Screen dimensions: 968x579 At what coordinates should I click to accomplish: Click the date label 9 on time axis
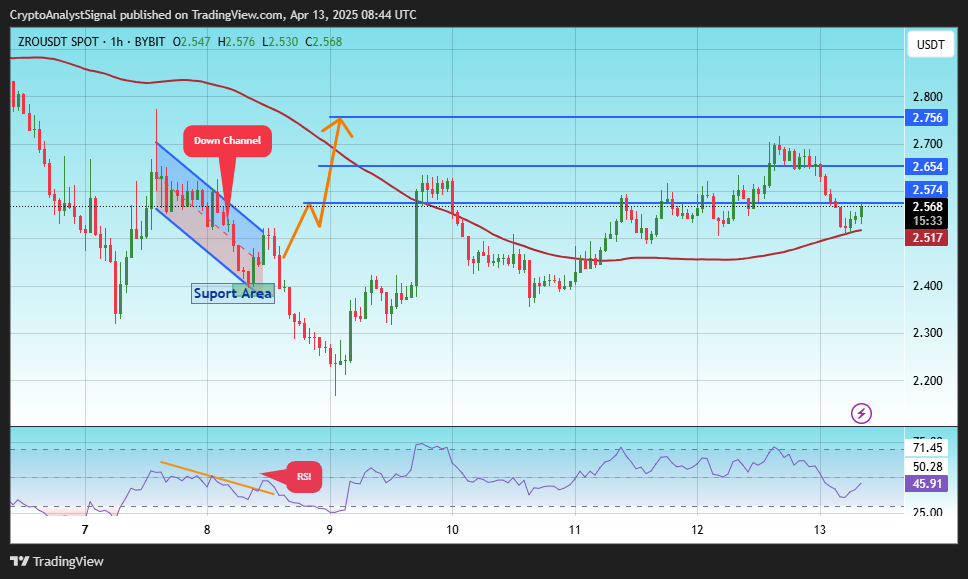tap(330, 530)
